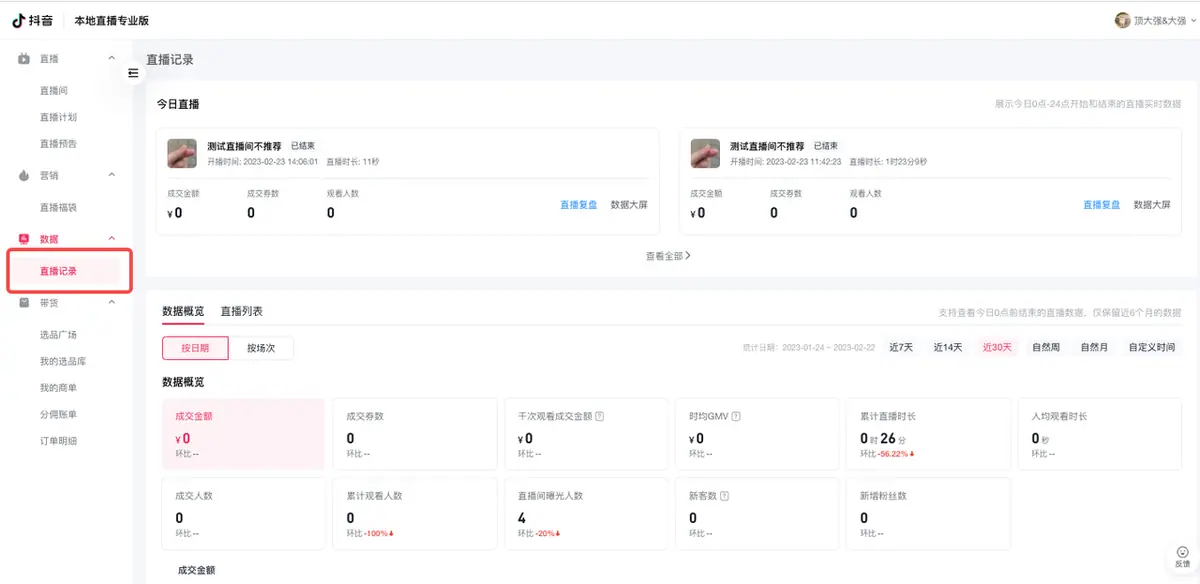Screen dimensions: 1200x584
Task: Select the 新客数 metric card
Action: click(757, 514)
